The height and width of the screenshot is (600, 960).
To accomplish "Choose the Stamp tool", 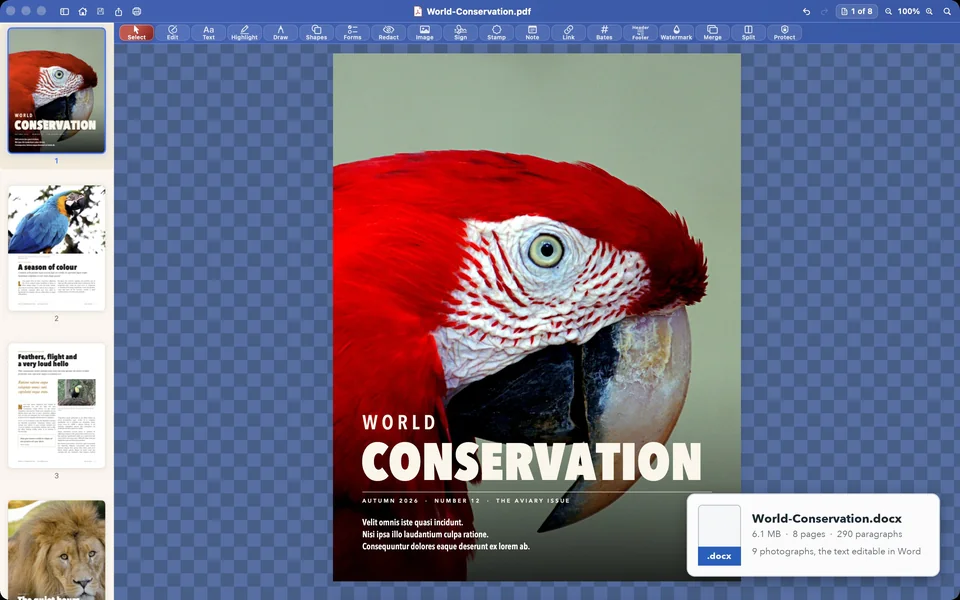I will (497, 32).
